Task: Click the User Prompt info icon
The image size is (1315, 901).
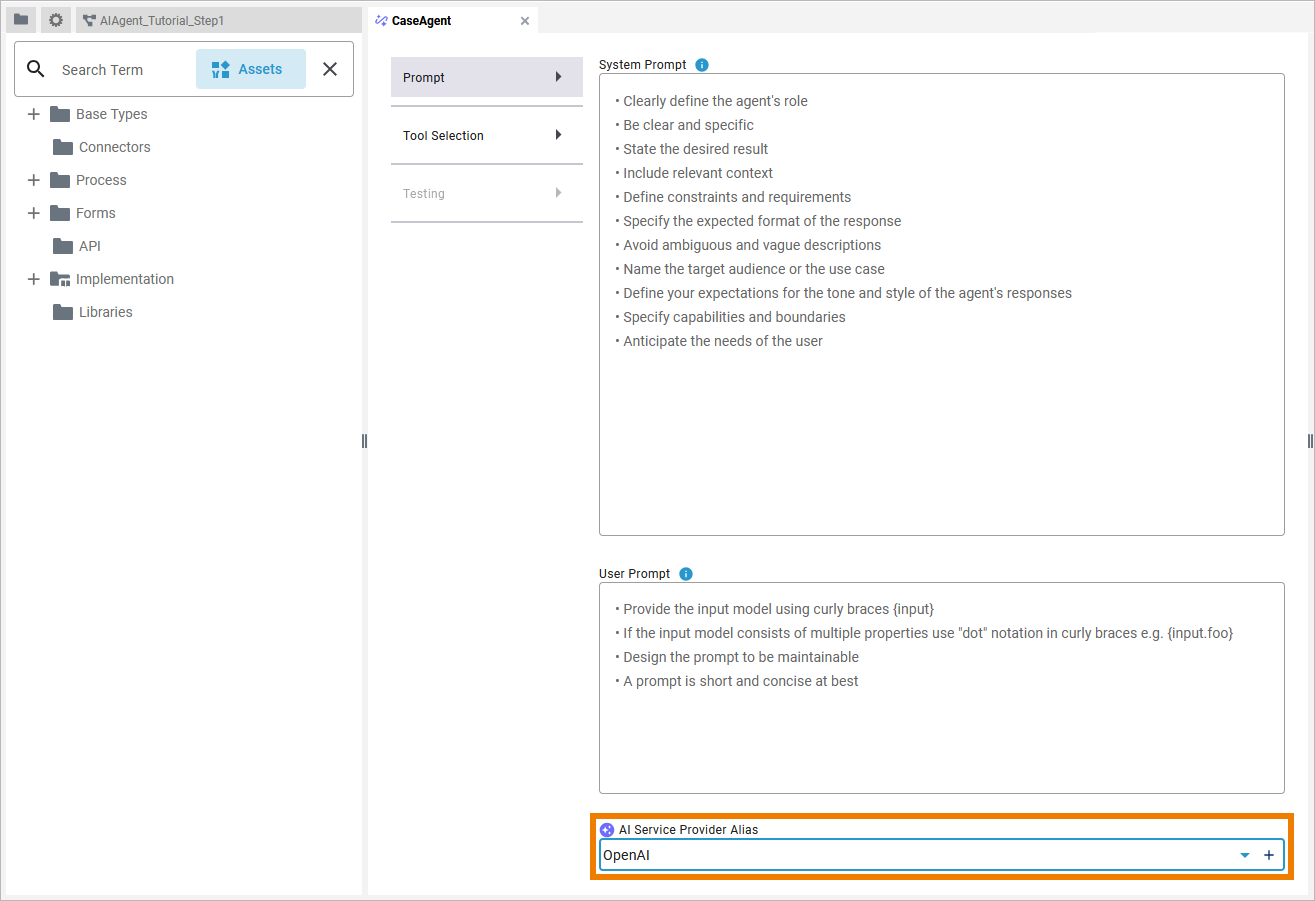Action: point(686,574)
